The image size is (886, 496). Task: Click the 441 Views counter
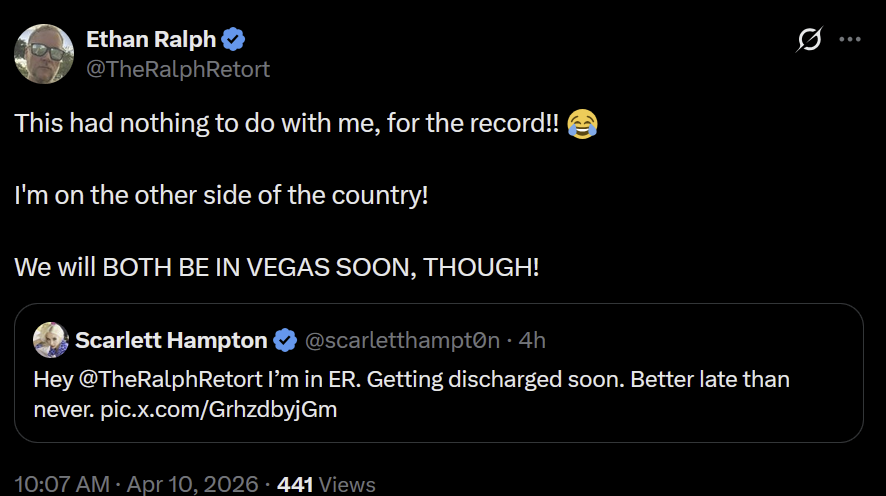coord(326,485)
